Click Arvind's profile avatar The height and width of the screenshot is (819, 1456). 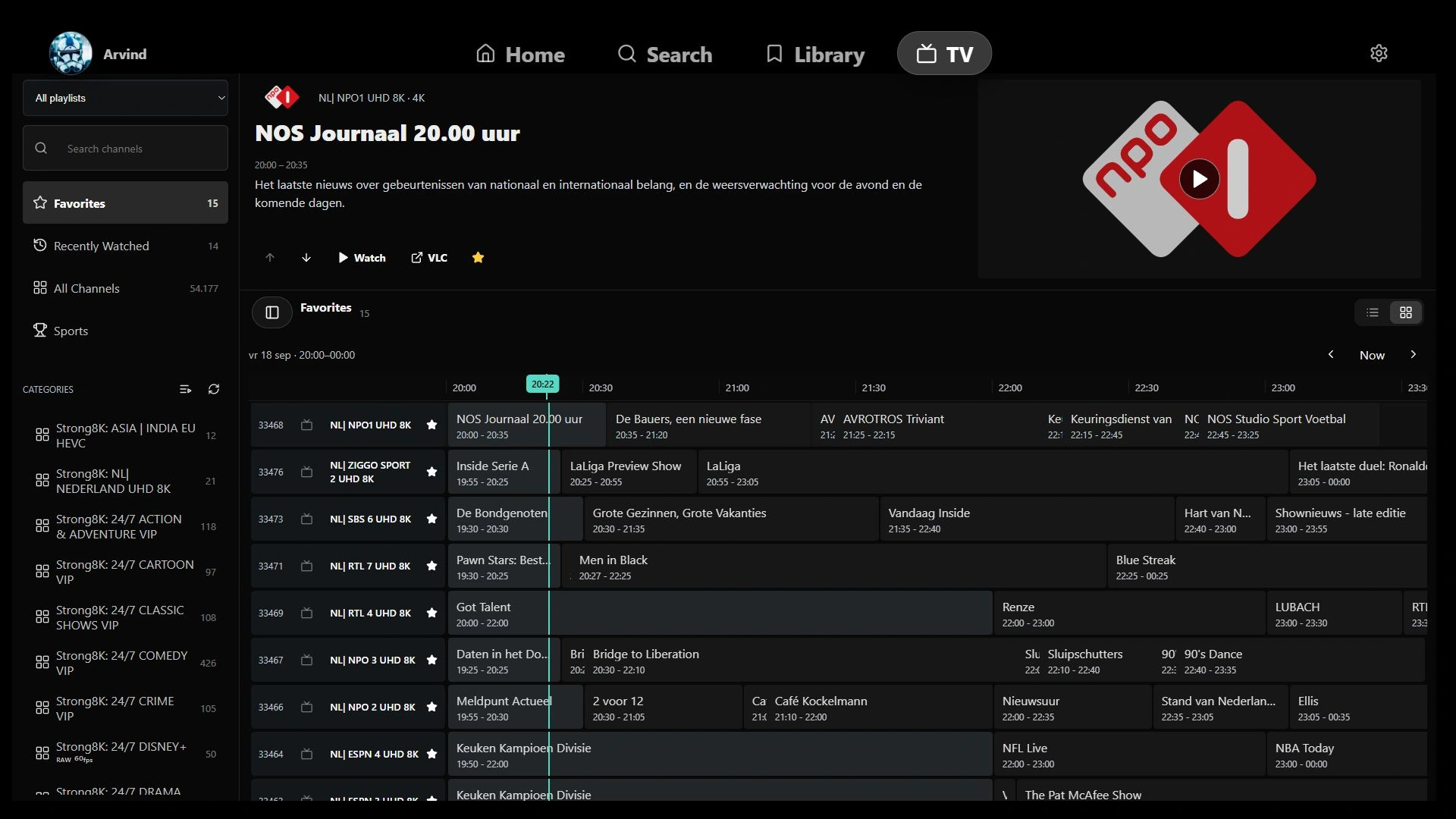coord(71,53)
